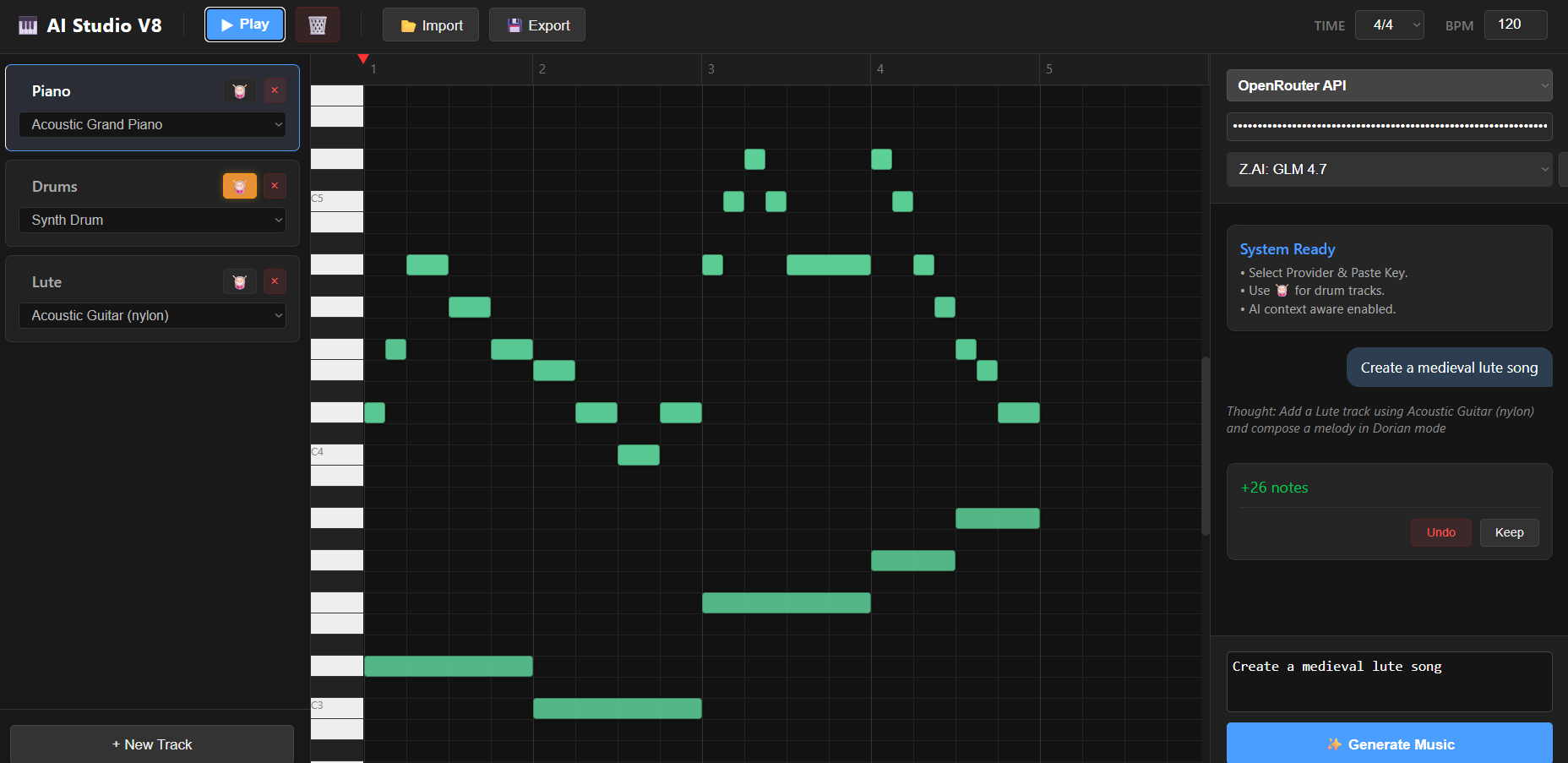Focus the music prompt text box
The width and height of the screenshot is (1568, 763).
(x=1390, y=682)
